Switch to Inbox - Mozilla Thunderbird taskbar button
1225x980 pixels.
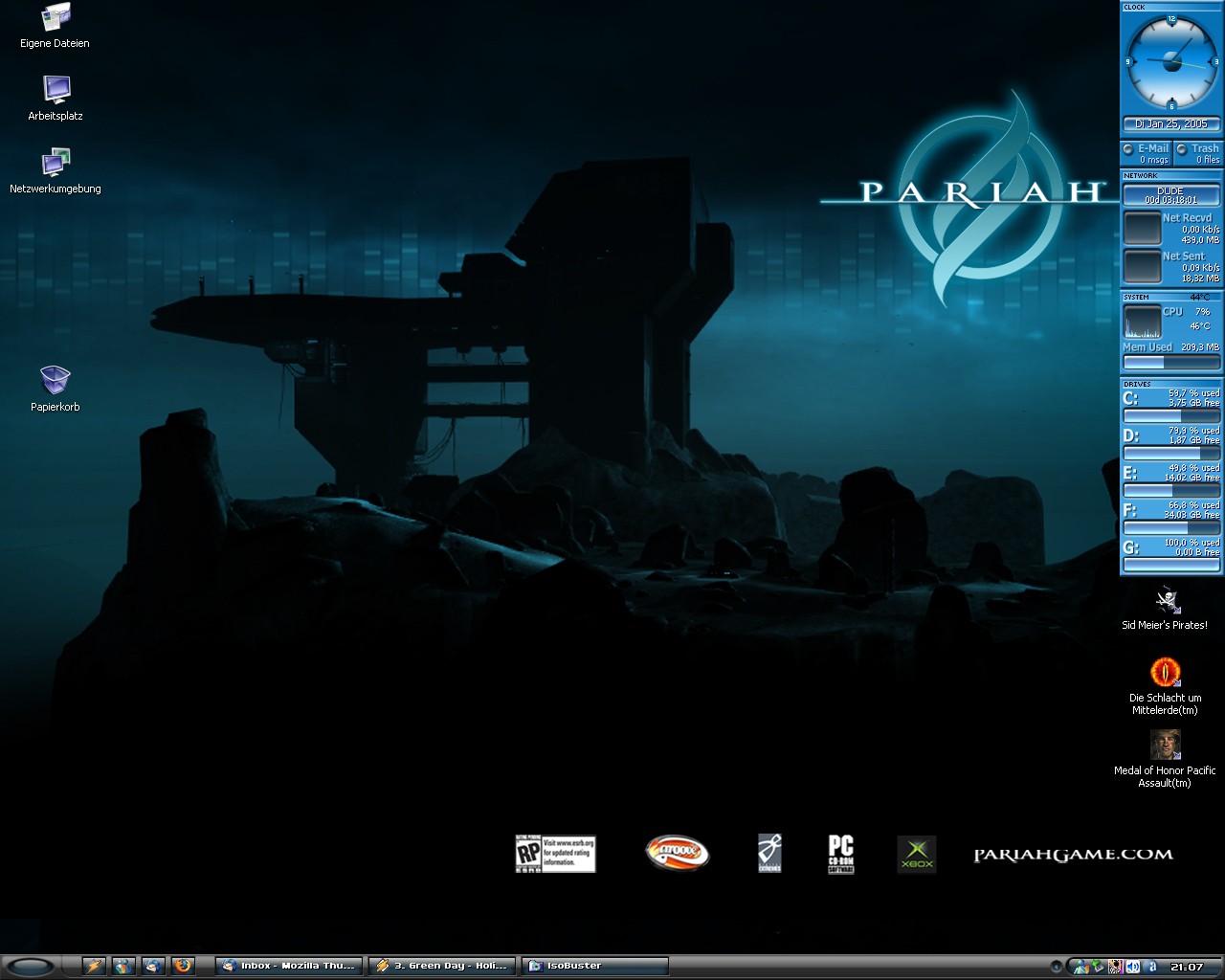(x=289, y=966)
